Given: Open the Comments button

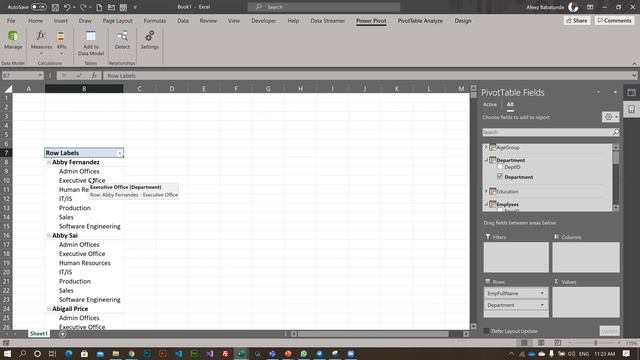Looking at the screenshot, I should click(614, 20).
